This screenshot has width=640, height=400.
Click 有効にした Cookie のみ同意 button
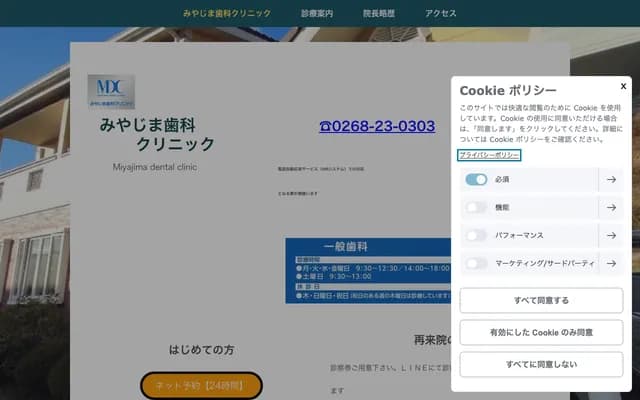point(541,332)
